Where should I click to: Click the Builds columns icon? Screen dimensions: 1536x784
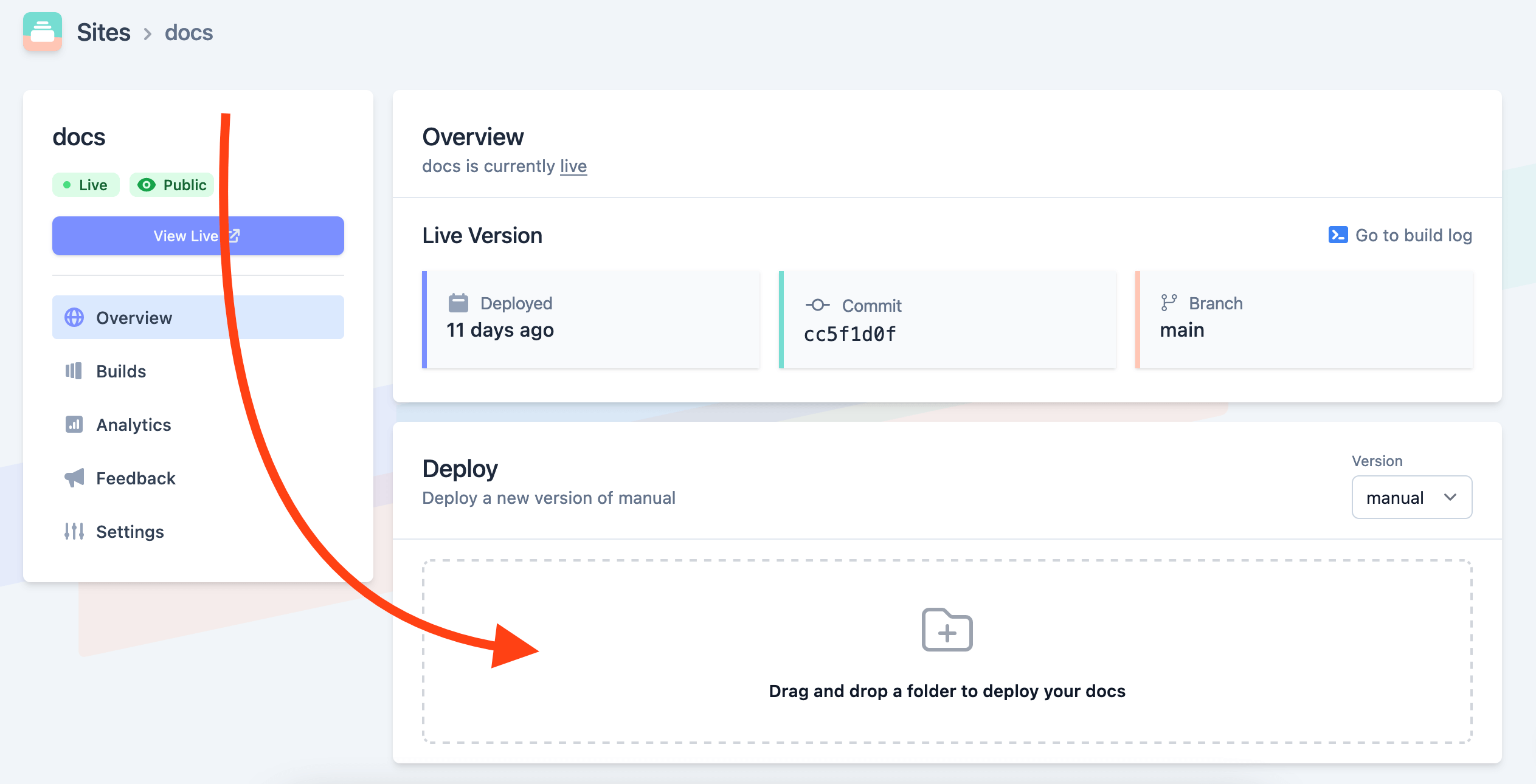(74, 371)
